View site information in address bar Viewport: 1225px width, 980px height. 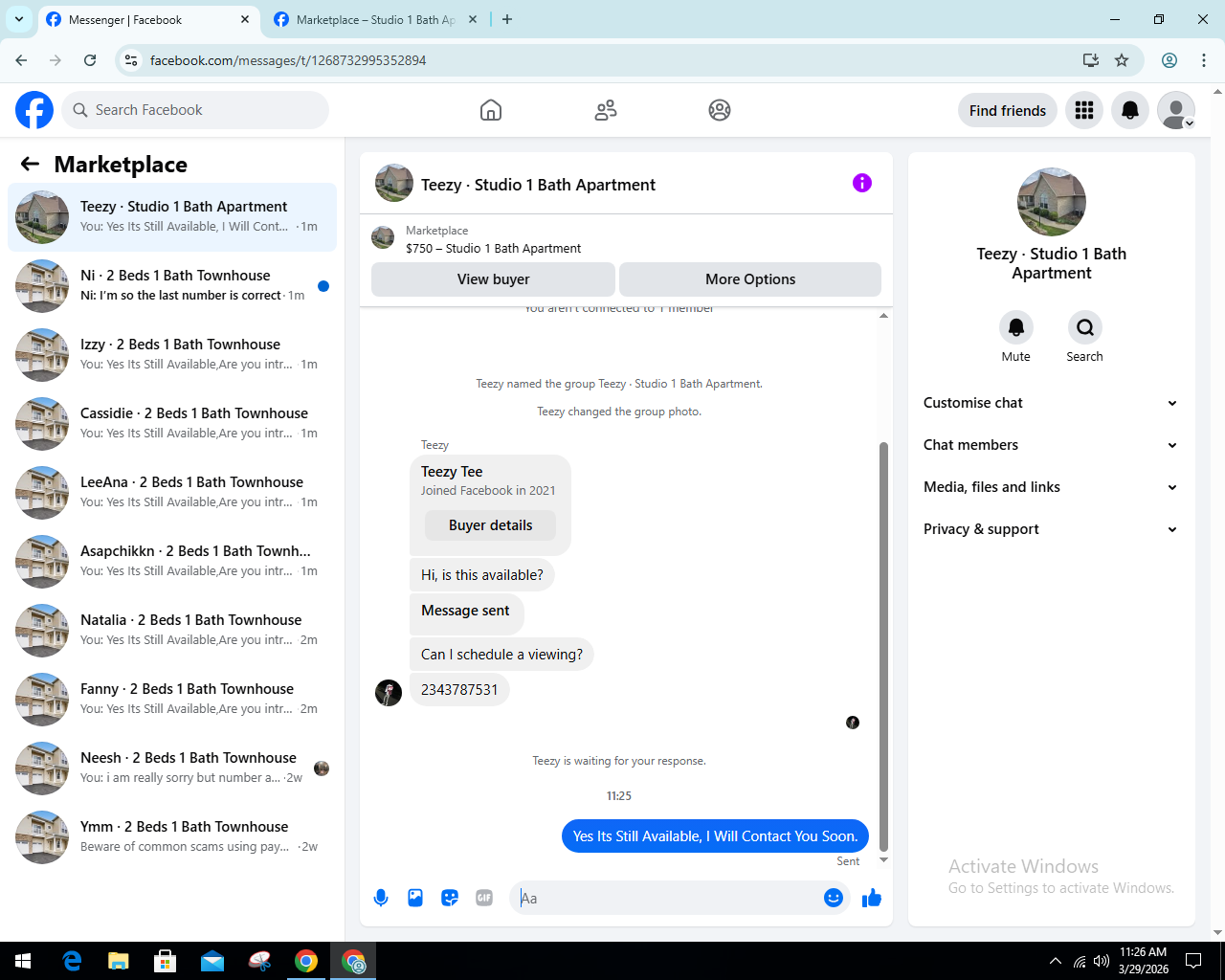click(132, 60)
